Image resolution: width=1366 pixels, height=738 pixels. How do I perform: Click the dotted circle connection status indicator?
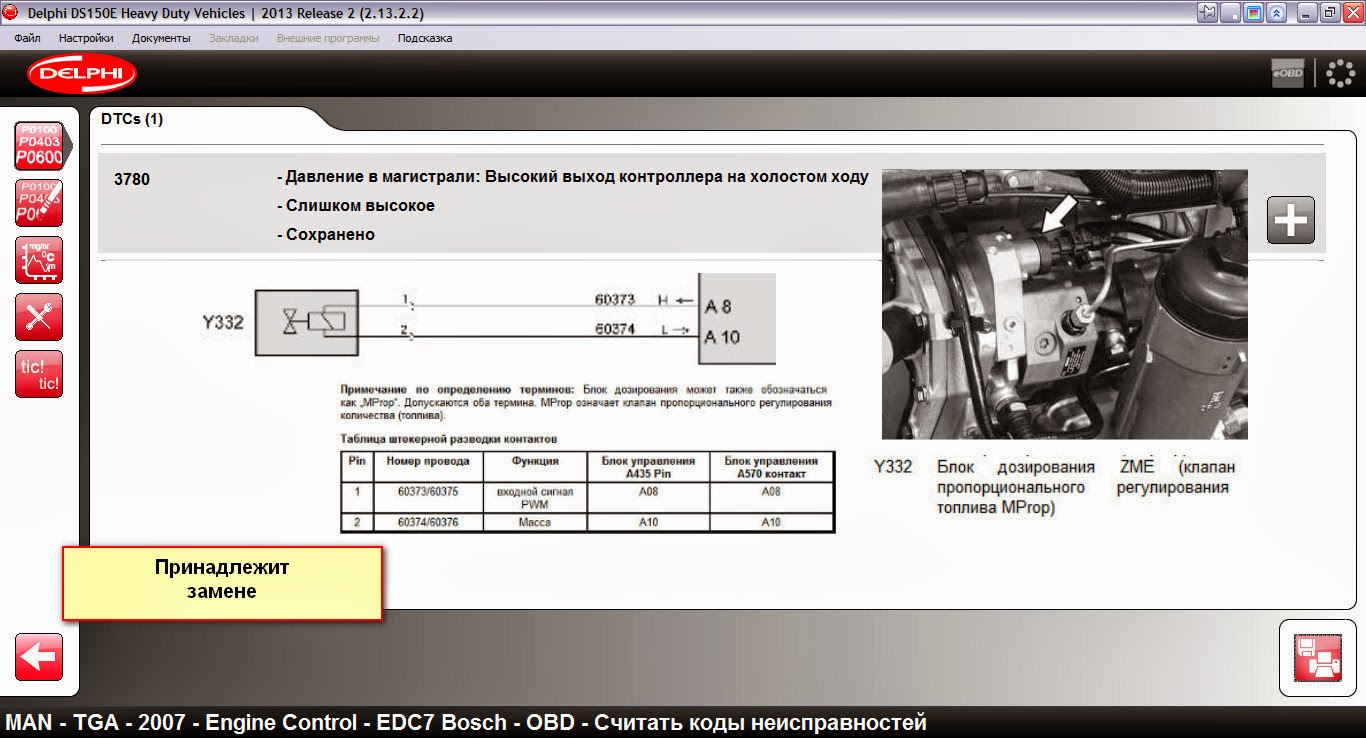click(1340, 73)
